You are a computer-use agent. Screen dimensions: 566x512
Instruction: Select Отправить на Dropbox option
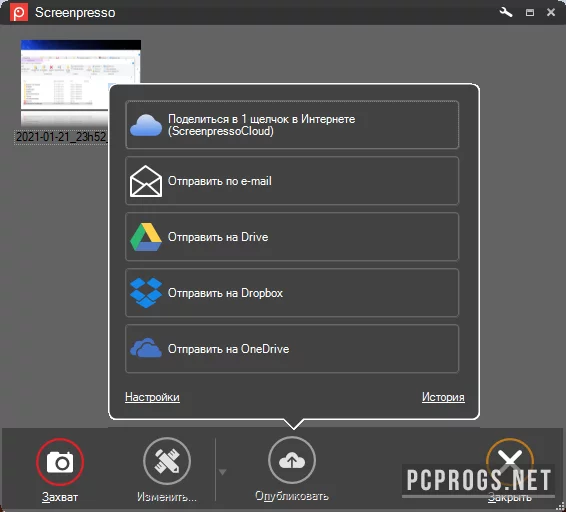point(292,293)
